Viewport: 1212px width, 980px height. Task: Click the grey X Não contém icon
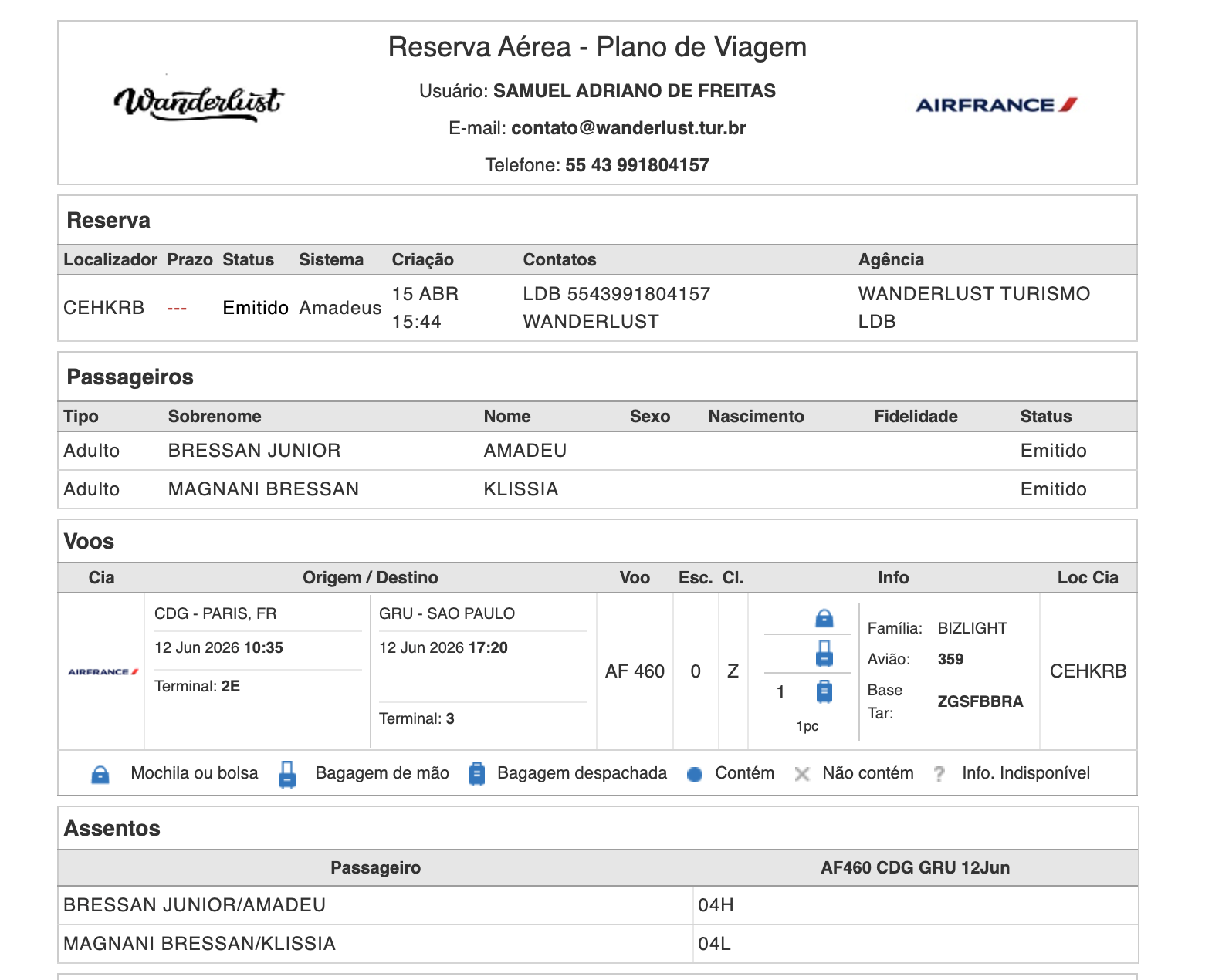point(802,774)
